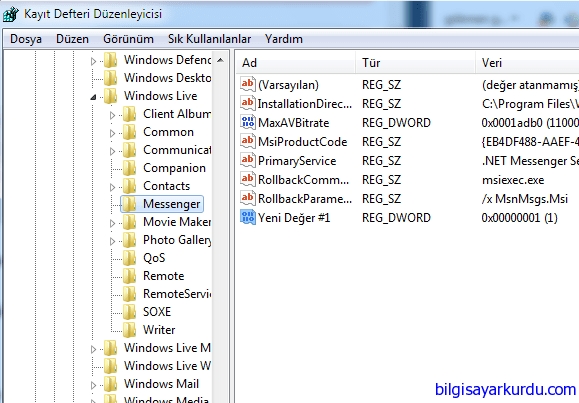
Task: Select the Client Album folder icon
Action: click(x=130, y=114)
